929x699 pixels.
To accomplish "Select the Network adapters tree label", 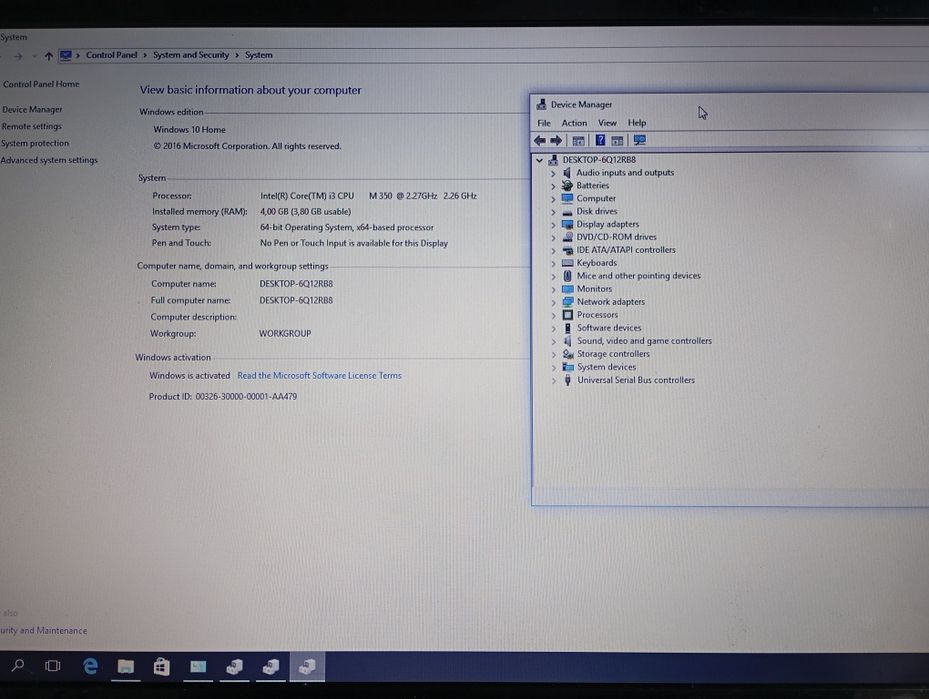I will [611, 302].
